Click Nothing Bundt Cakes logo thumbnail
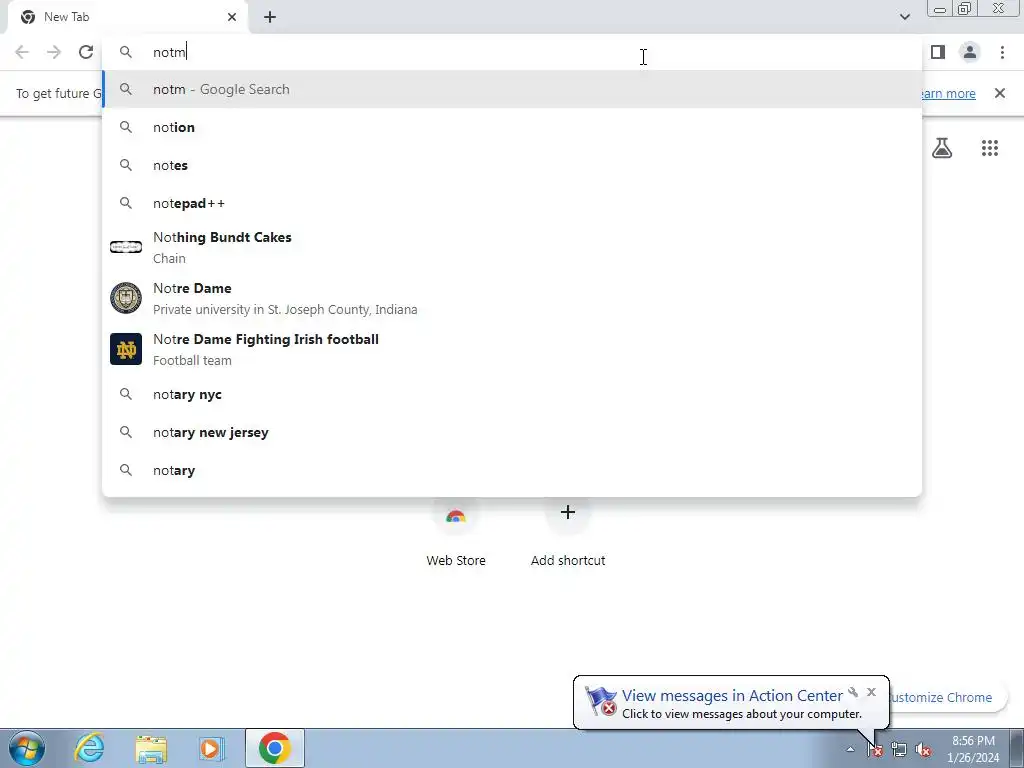The height and width of the screenshot is (768, 1024). tap(126, 247)
